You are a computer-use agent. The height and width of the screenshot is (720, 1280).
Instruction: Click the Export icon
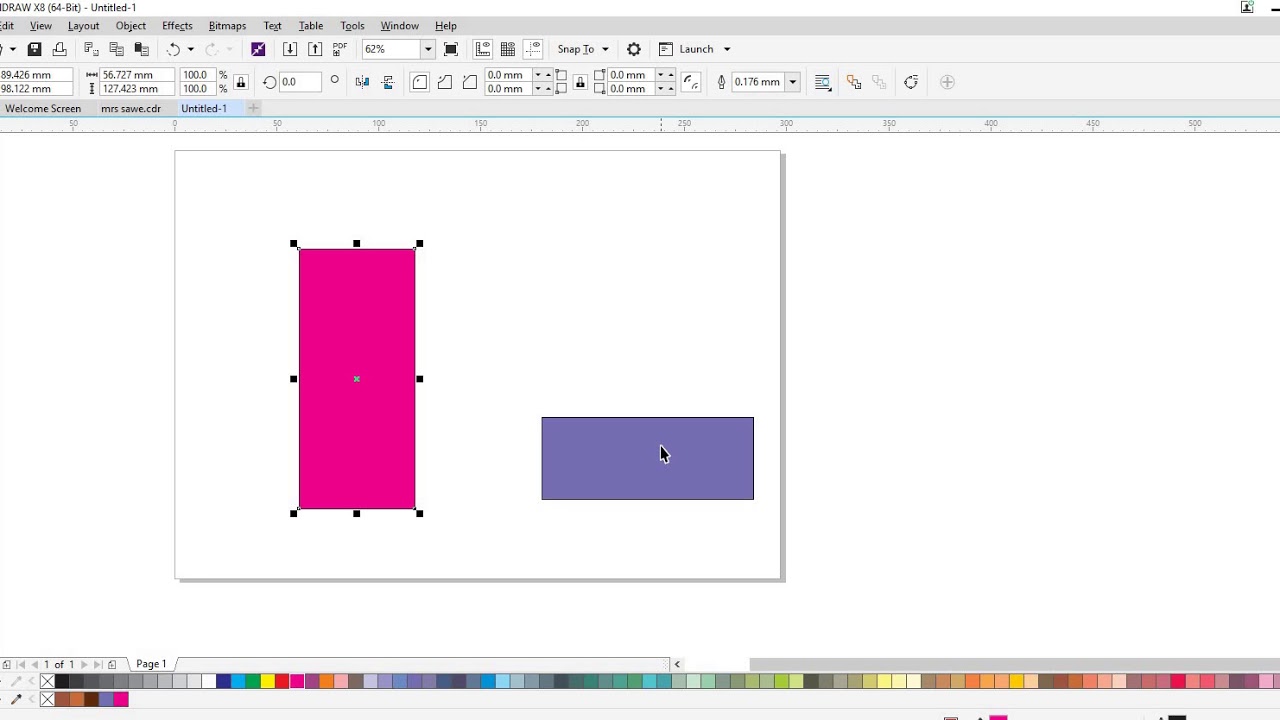tap(315, 49)
